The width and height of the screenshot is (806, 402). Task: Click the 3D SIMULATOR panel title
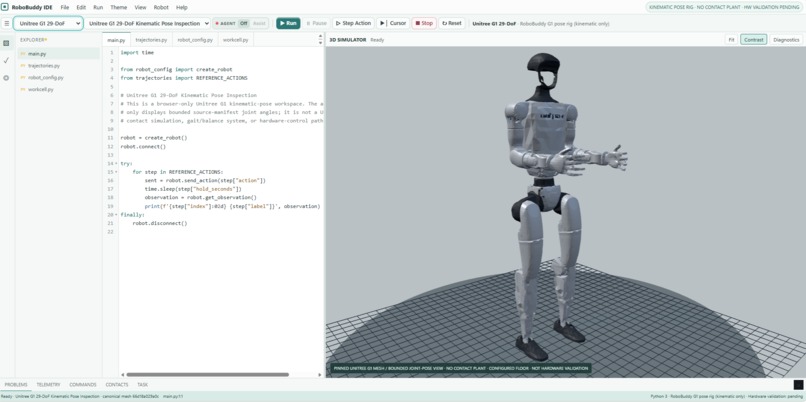click(348, 40)
